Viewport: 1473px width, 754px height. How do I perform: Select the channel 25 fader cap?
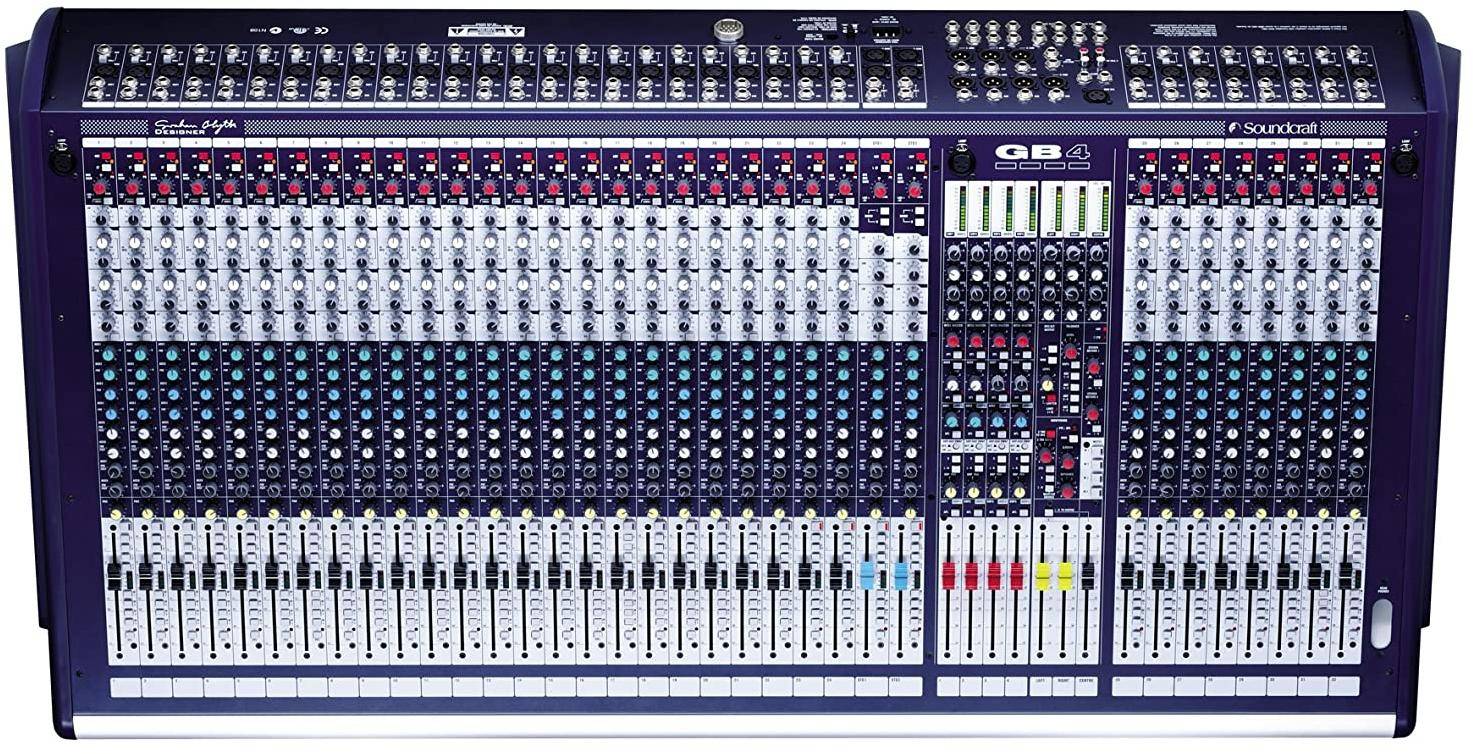click(x=1128, y=576)
